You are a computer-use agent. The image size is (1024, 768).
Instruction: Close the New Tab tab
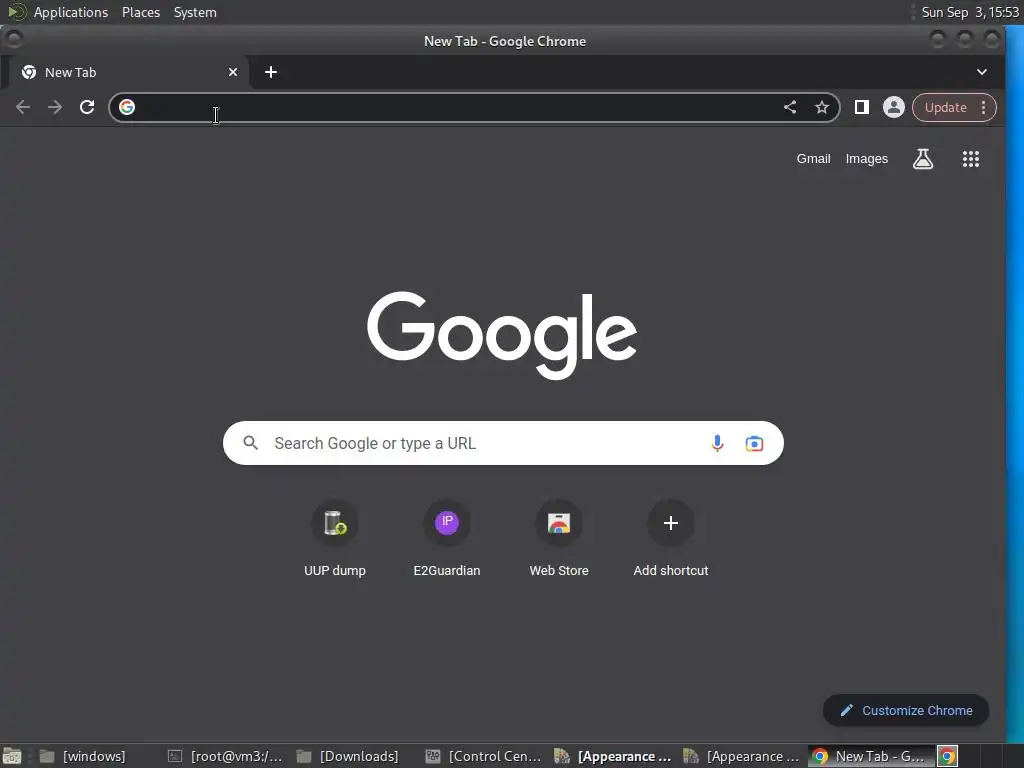(x=232, y=72)
